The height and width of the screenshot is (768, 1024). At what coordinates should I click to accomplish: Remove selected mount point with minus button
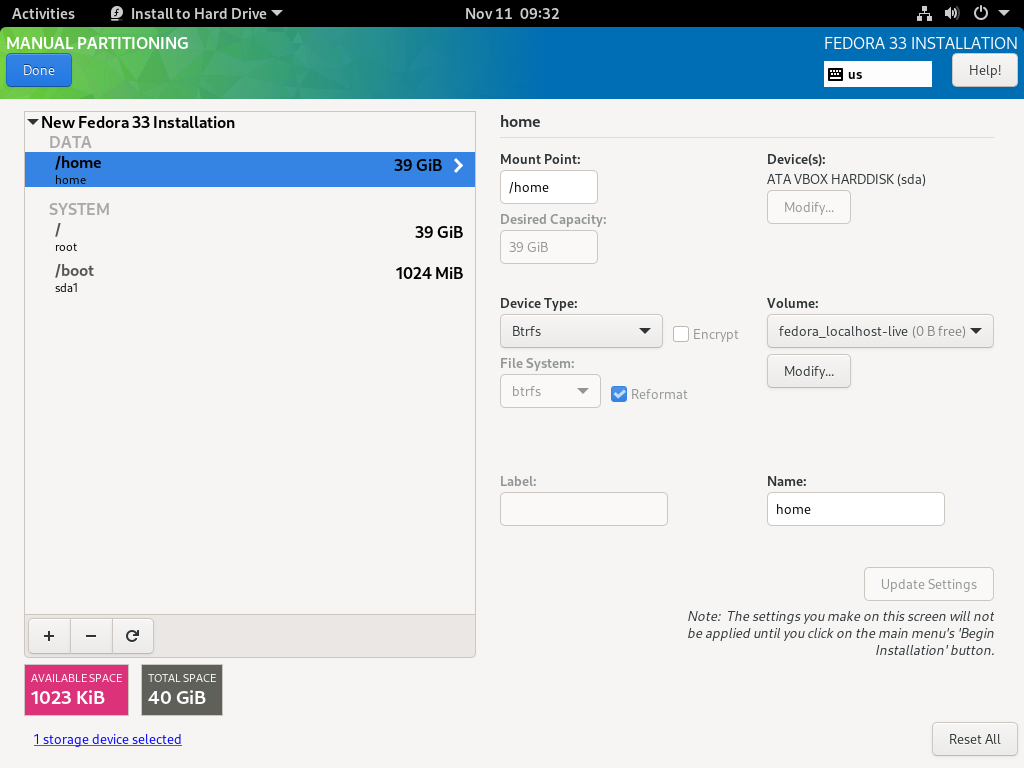click(x=91, y=636)
